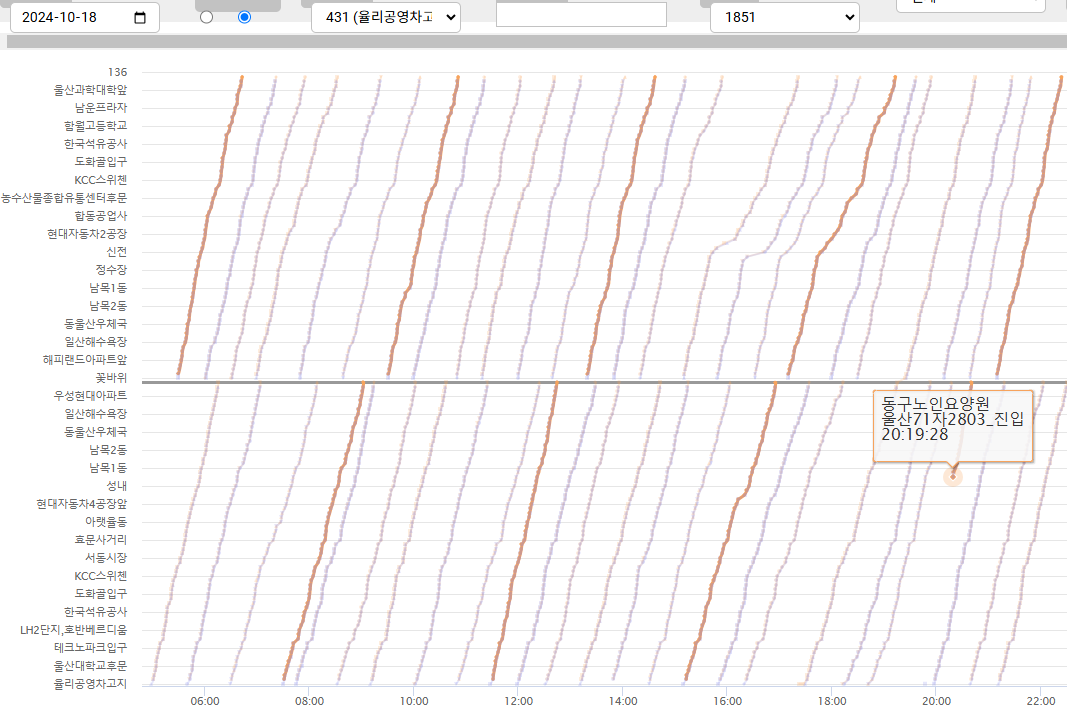1067x714 pixels.
Task: Click the 효문사거리 stop label
Action: point(101,540)
